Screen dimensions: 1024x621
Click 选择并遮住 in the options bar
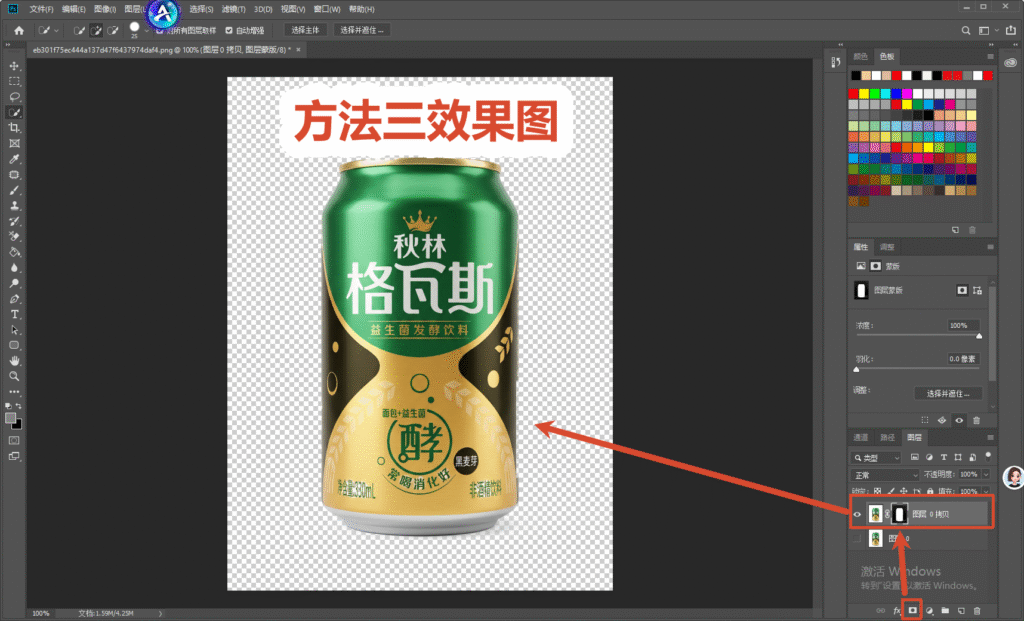pos(362,30)
